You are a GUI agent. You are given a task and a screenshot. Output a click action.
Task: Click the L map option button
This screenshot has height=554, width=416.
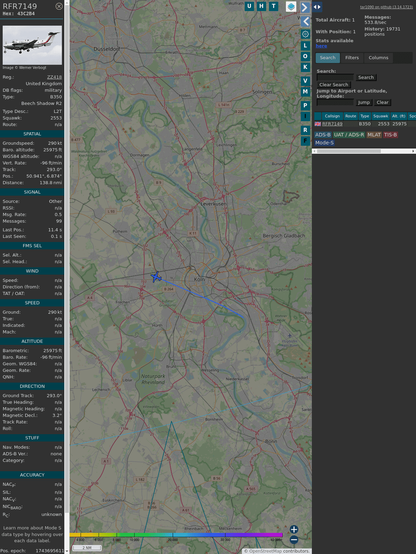(305, 46)
